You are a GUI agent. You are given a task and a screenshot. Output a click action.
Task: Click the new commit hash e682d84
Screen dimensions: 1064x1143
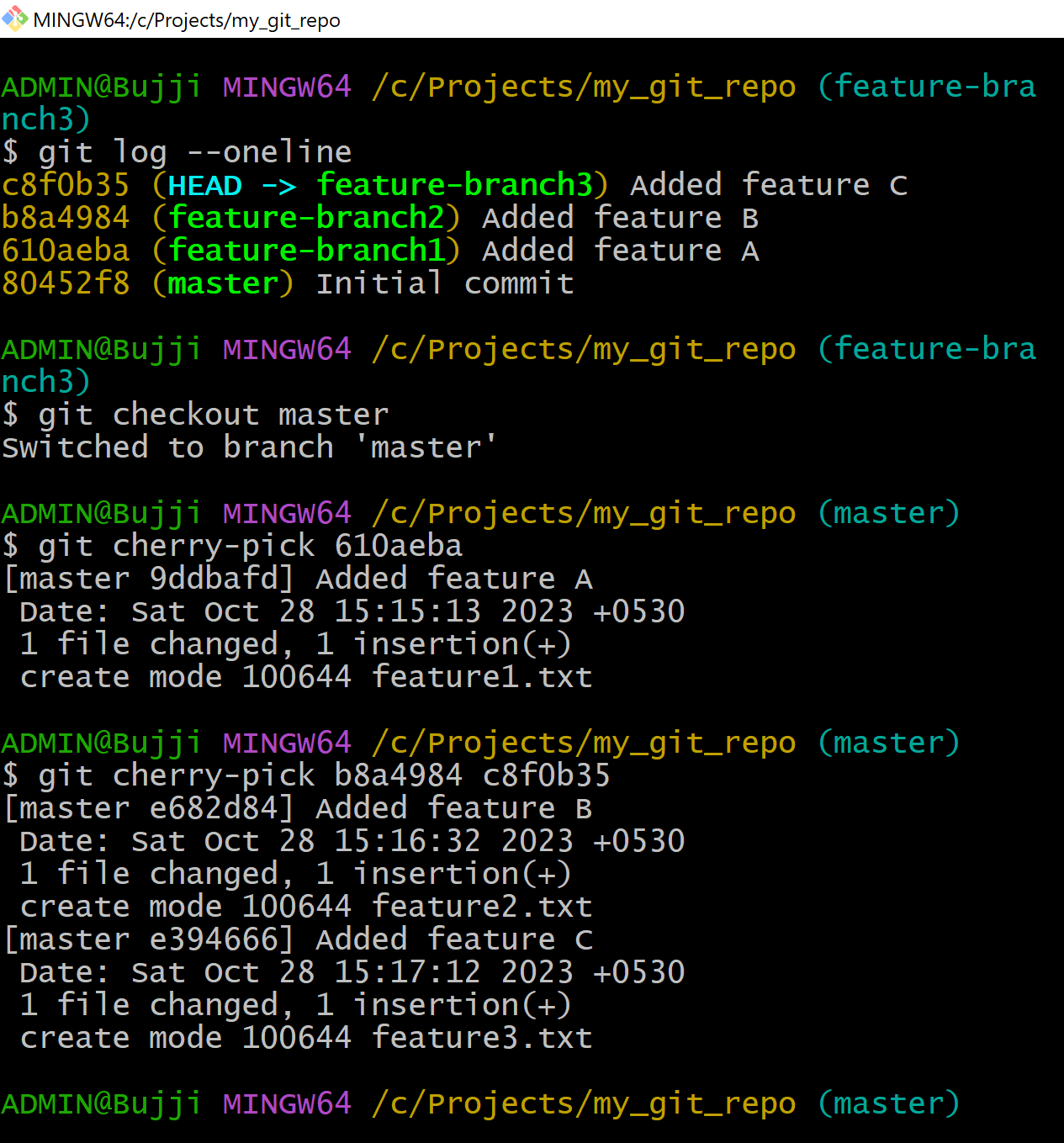[214, 808]
